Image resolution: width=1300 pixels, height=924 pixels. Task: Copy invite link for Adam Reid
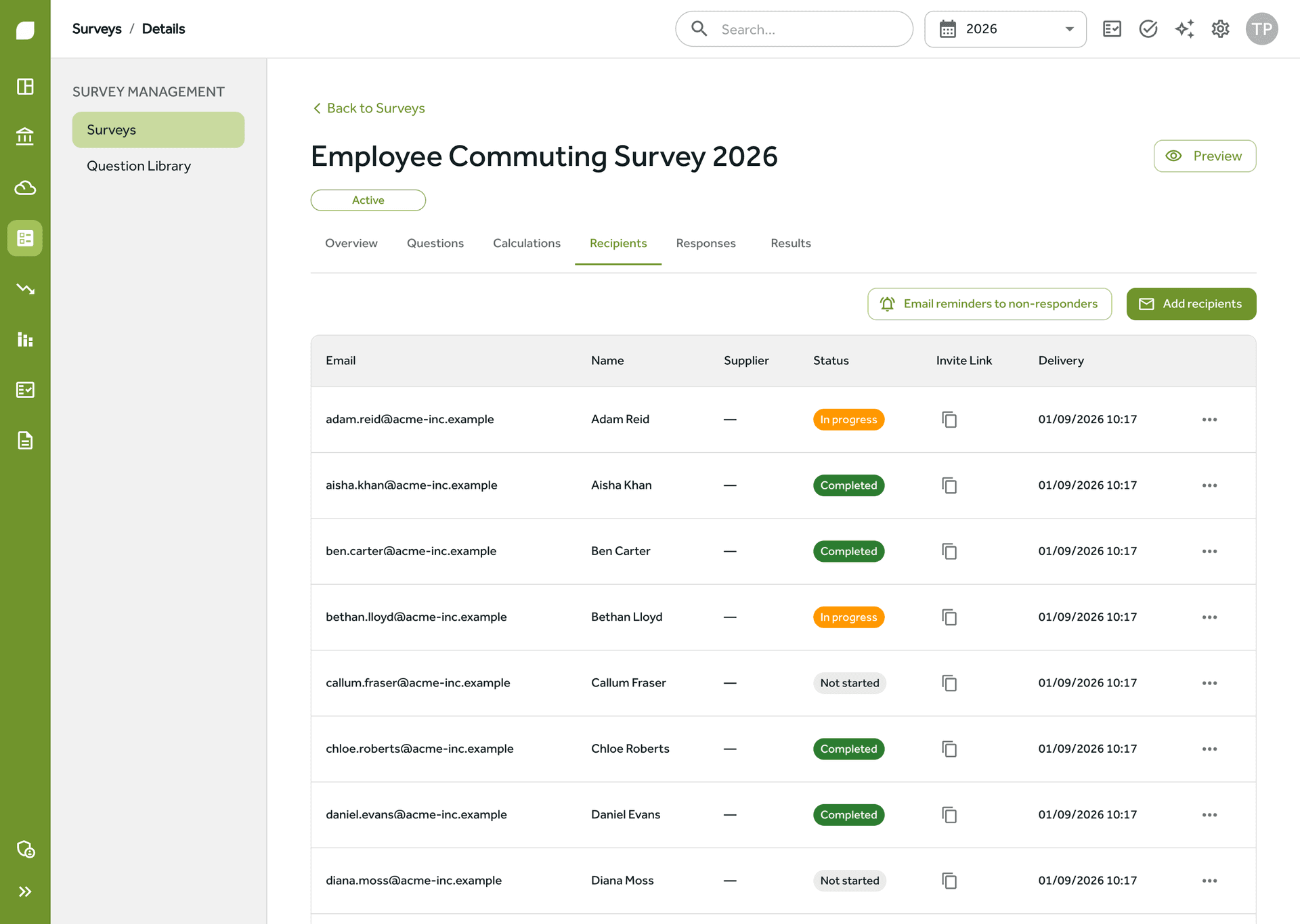[x=949, y=420]
